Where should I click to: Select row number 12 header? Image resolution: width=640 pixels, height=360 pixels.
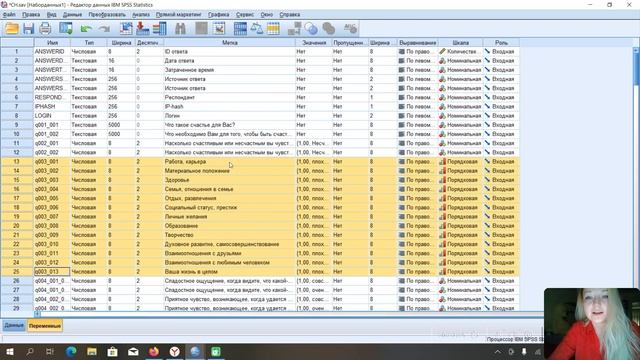click(17, 152)
